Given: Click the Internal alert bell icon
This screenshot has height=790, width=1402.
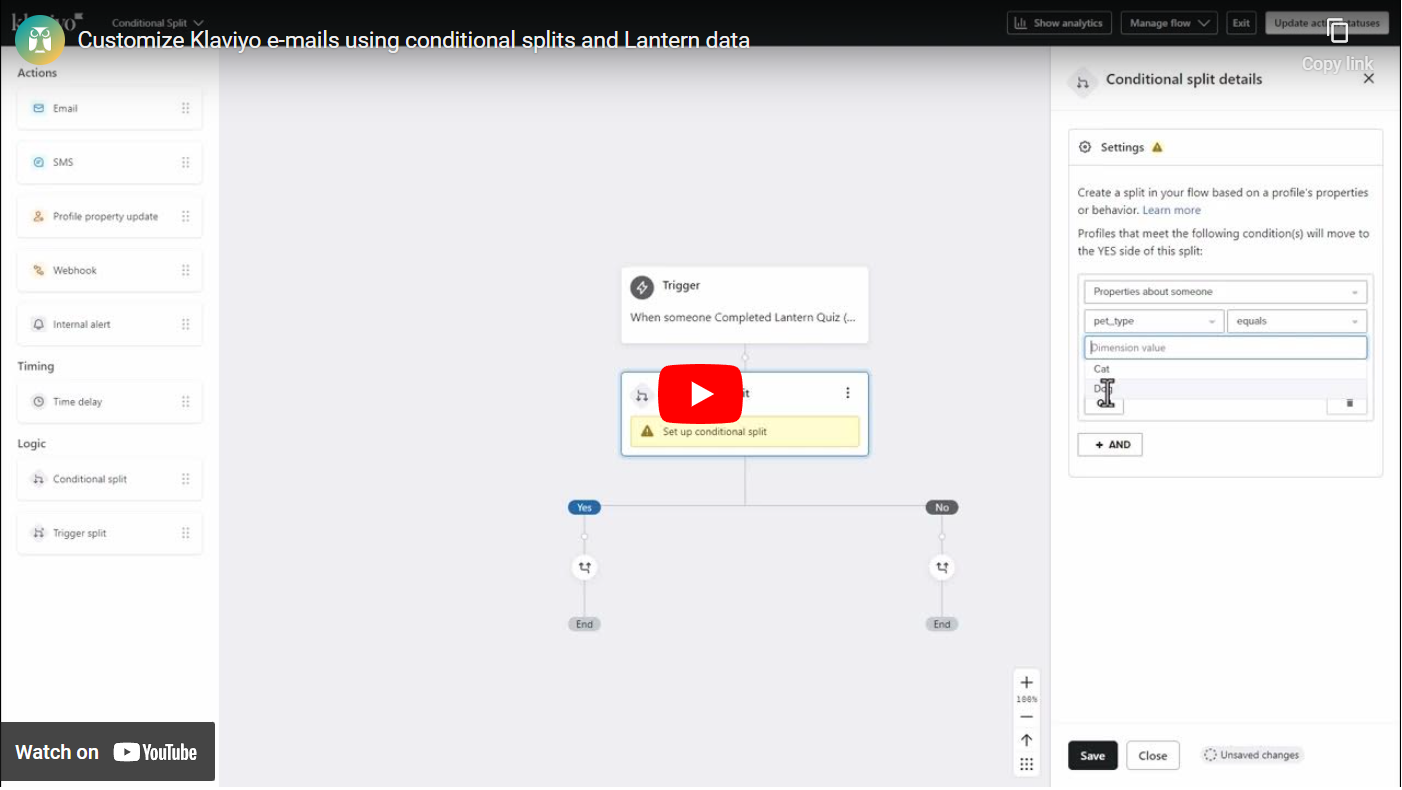Looking at the screenshot, I should pos(39,324).
